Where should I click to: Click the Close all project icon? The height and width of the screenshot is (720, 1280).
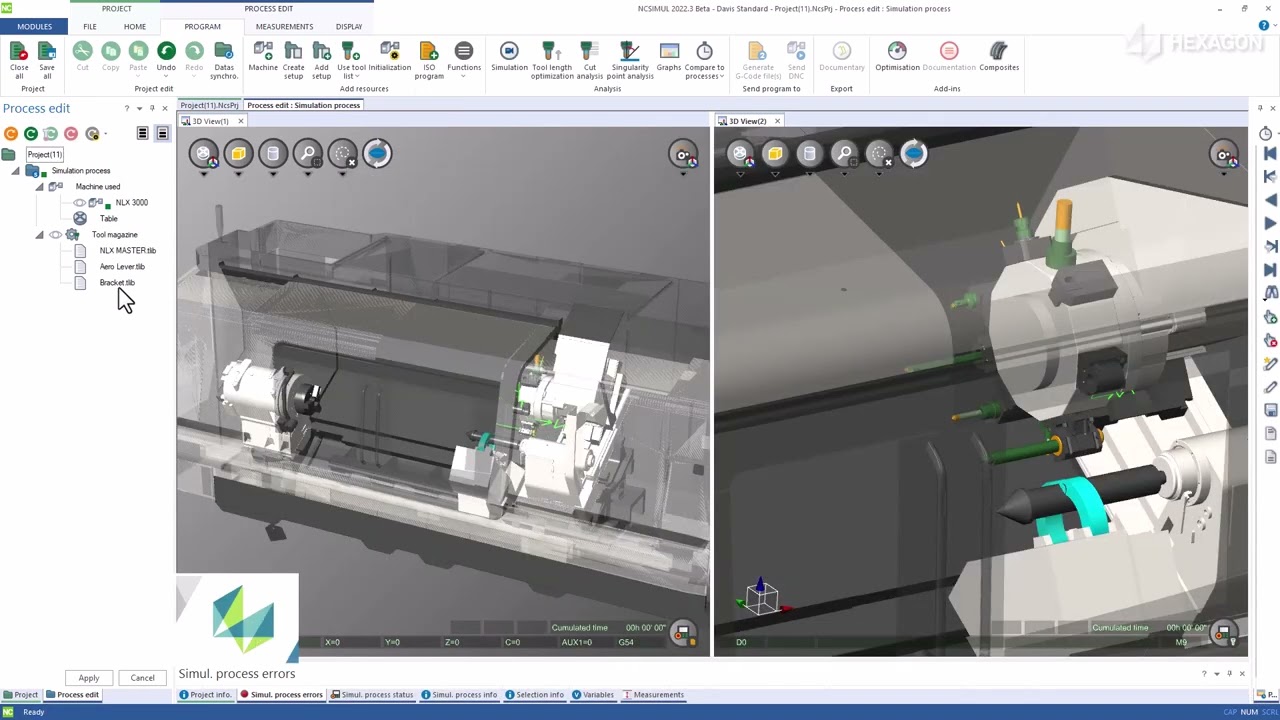(x=19, y=59)
